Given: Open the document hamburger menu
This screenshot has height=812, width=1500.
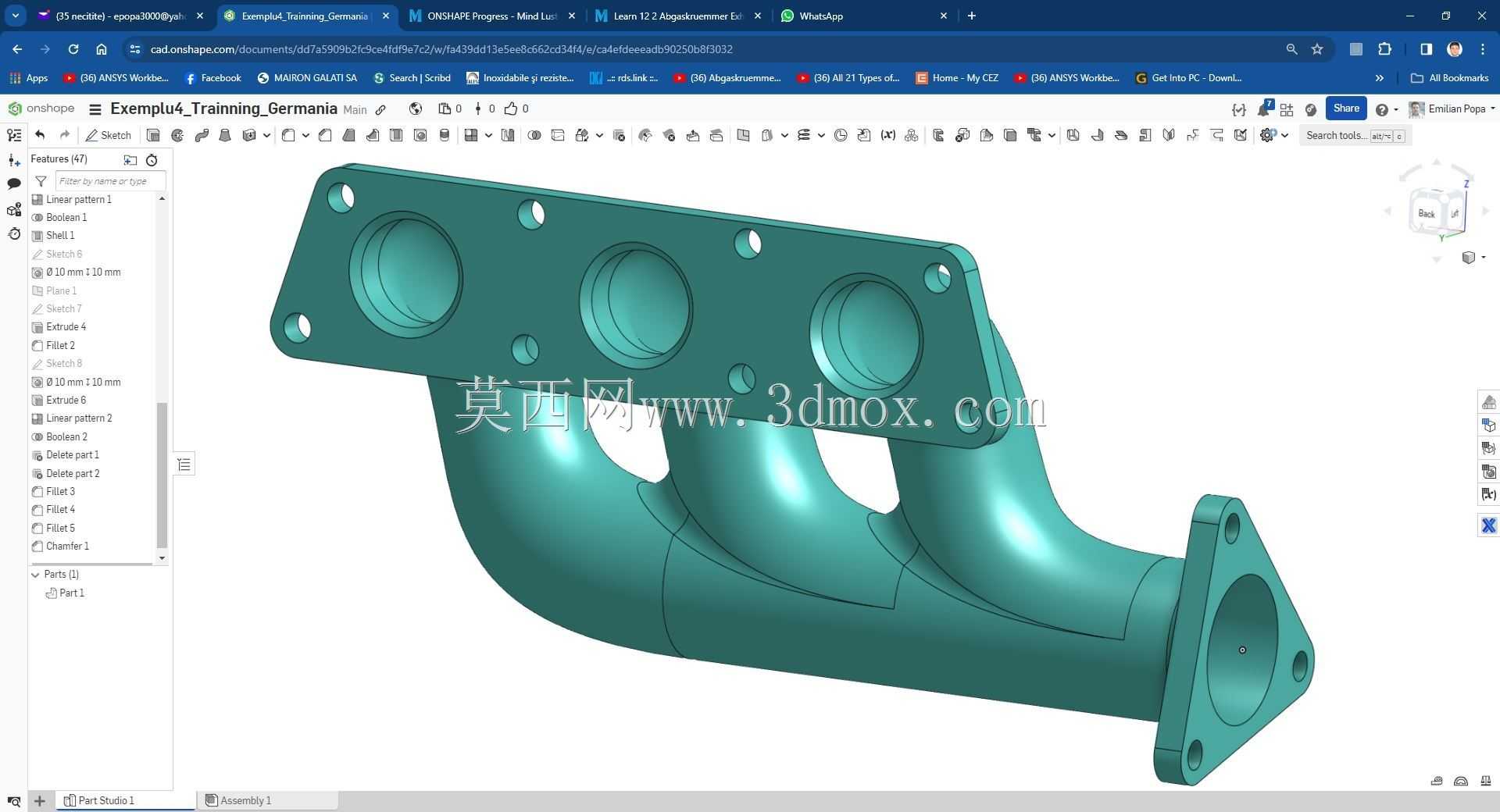Looking at the screenshot, I should pos(95,109).
